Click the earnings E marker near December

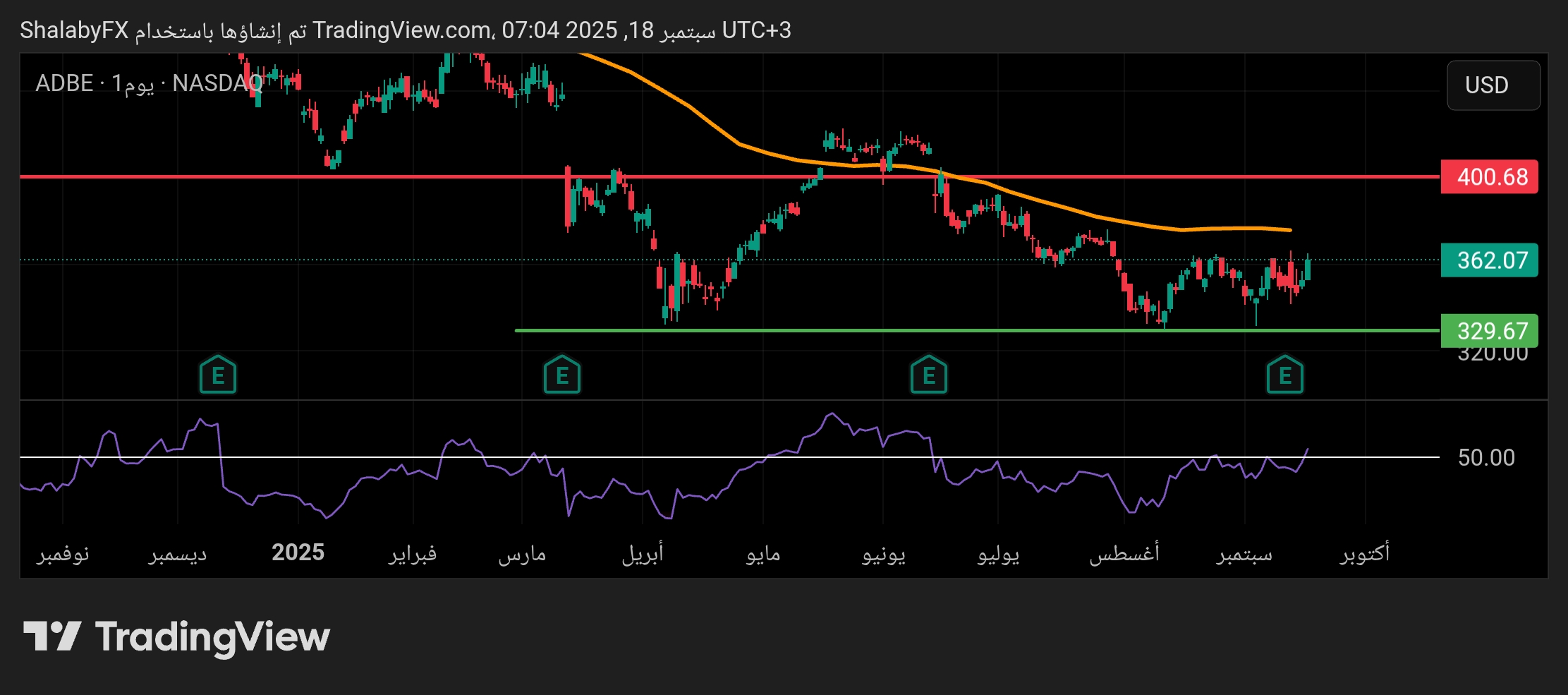tap(218, 375)
